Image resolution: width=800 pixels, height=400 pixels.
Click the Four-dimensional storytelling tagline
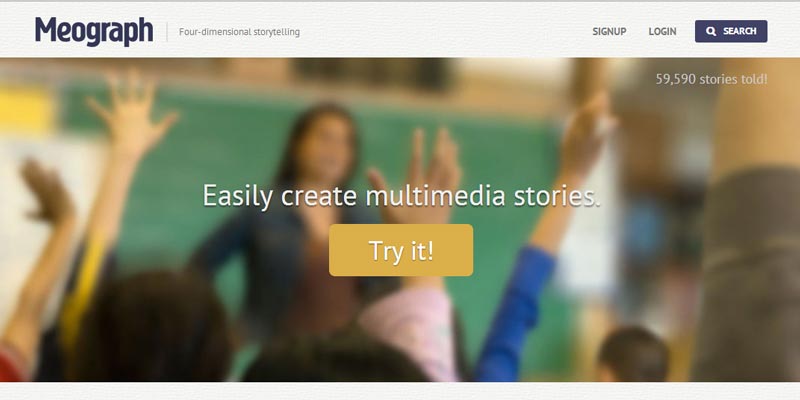[x=239, y=32]
